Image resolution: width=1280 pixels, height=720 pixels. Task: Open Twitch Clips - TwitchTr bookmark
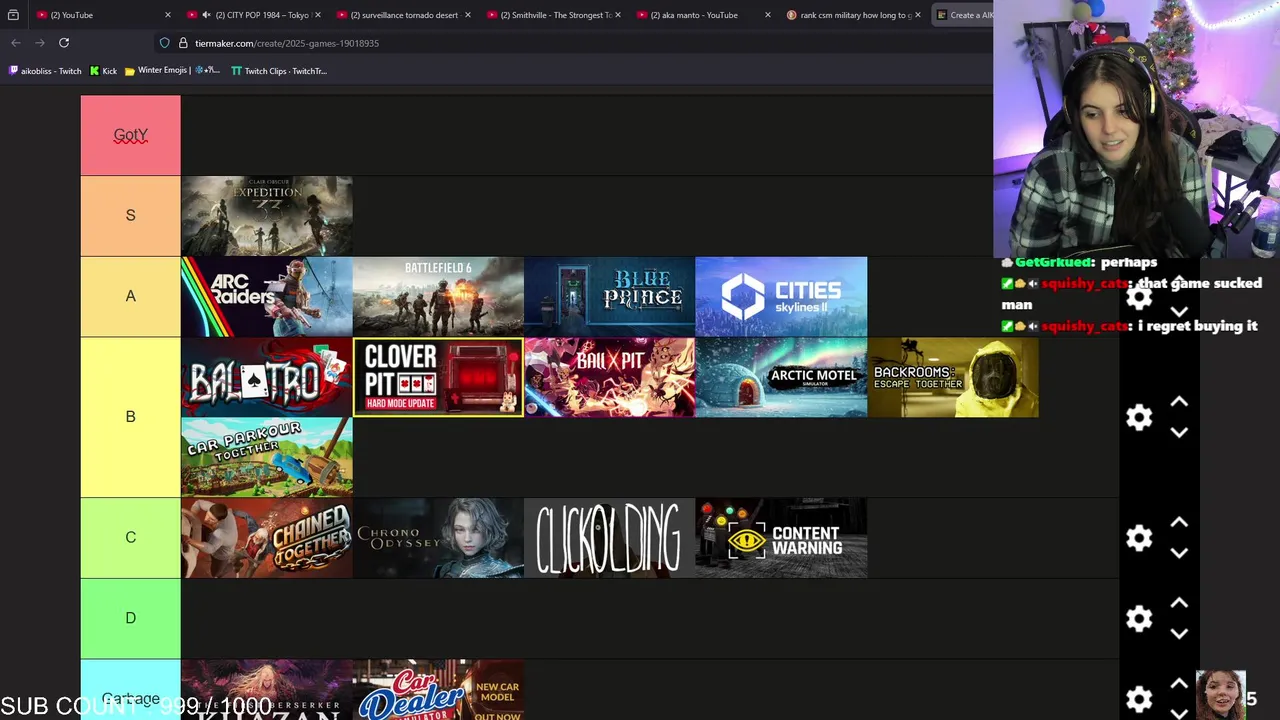coord(279,71)
